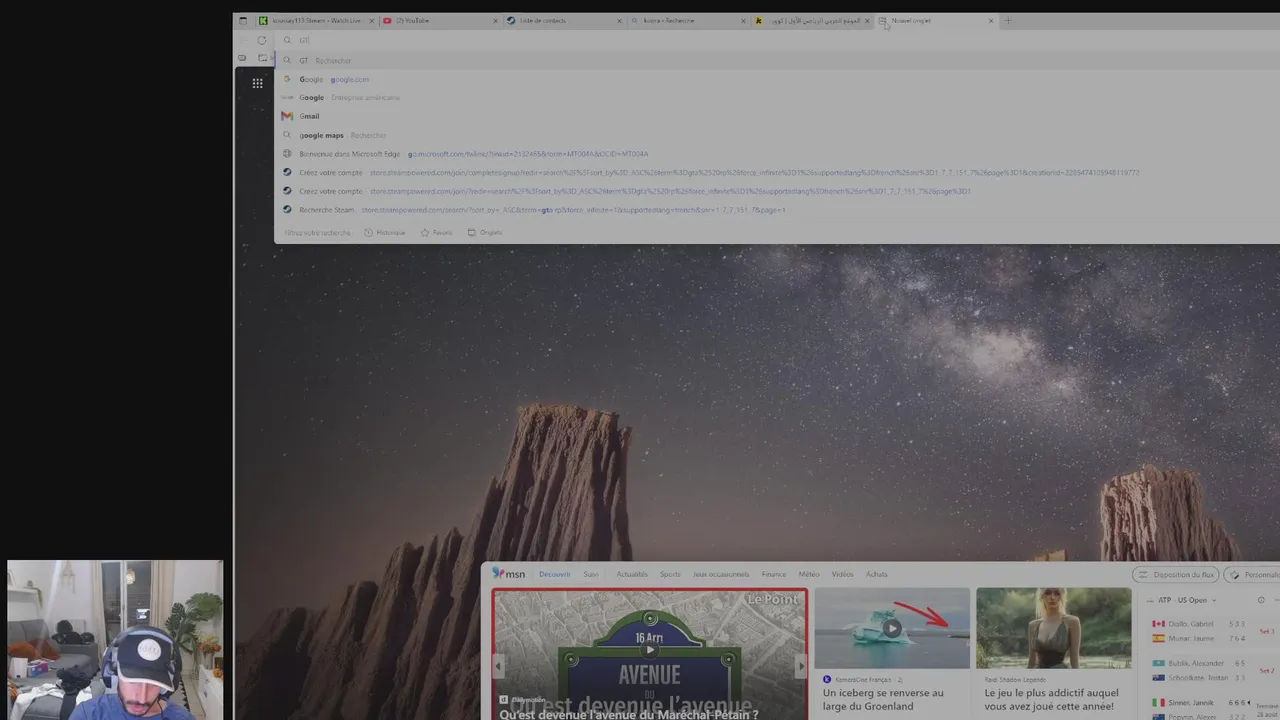Open the Disposition du flux button
This screenshot has width=1280, height=720.
(x=1176, y=574)
